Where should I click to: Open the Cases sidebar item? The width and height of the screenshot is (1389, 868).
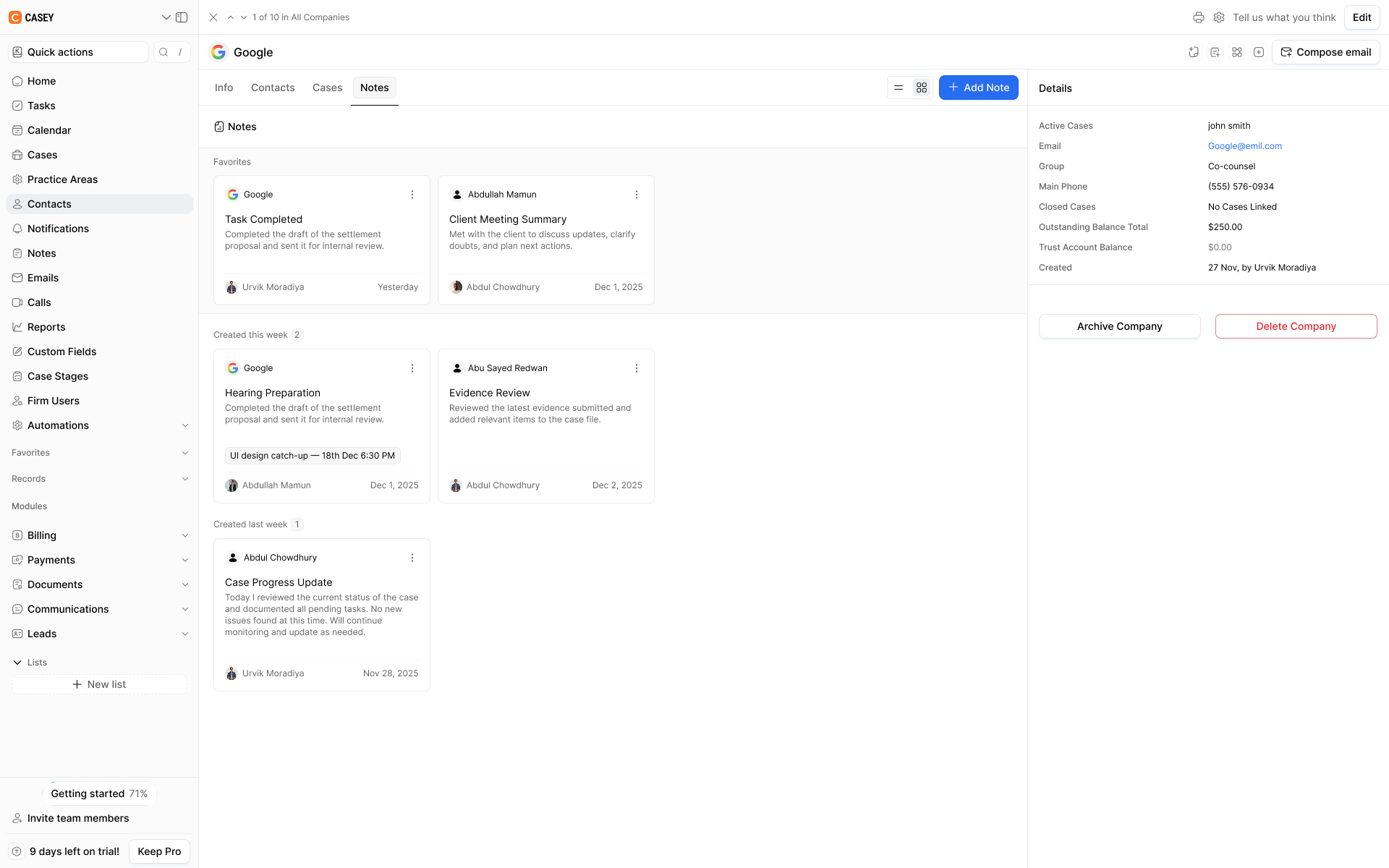[99, 155]
